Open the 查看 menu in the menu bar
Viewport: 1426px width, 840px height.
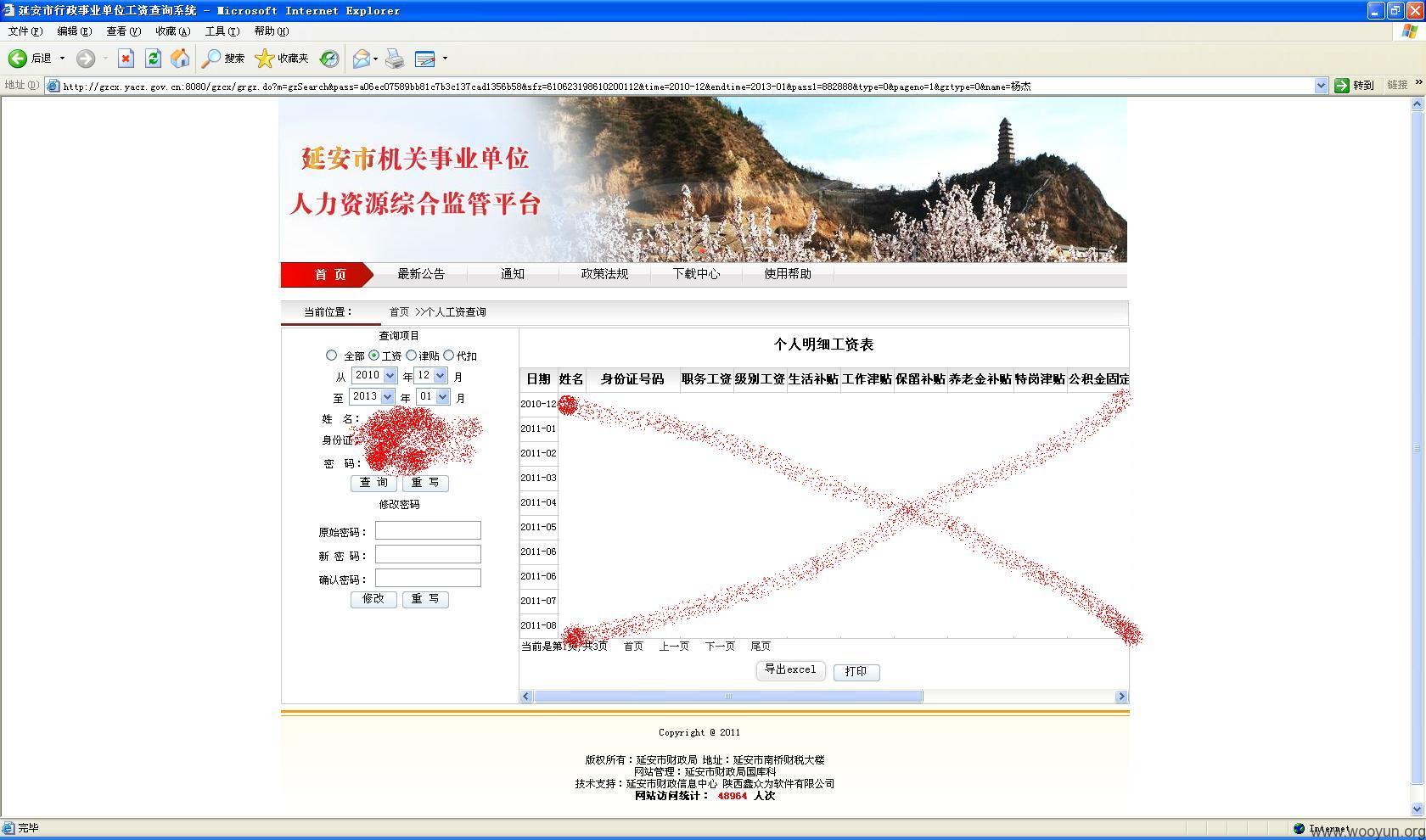[121, 31]
